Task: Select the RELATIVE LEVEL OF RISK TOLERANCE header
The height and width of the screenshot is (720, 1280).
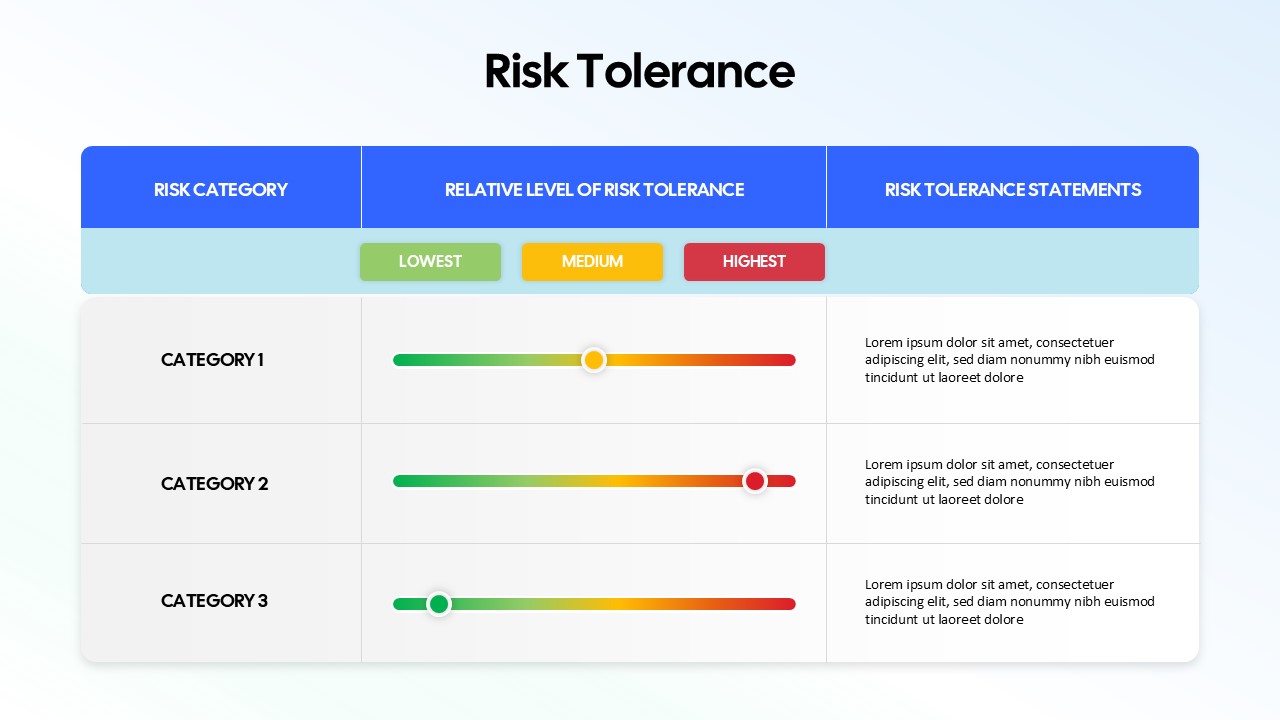Action: (x=594, y=189)
